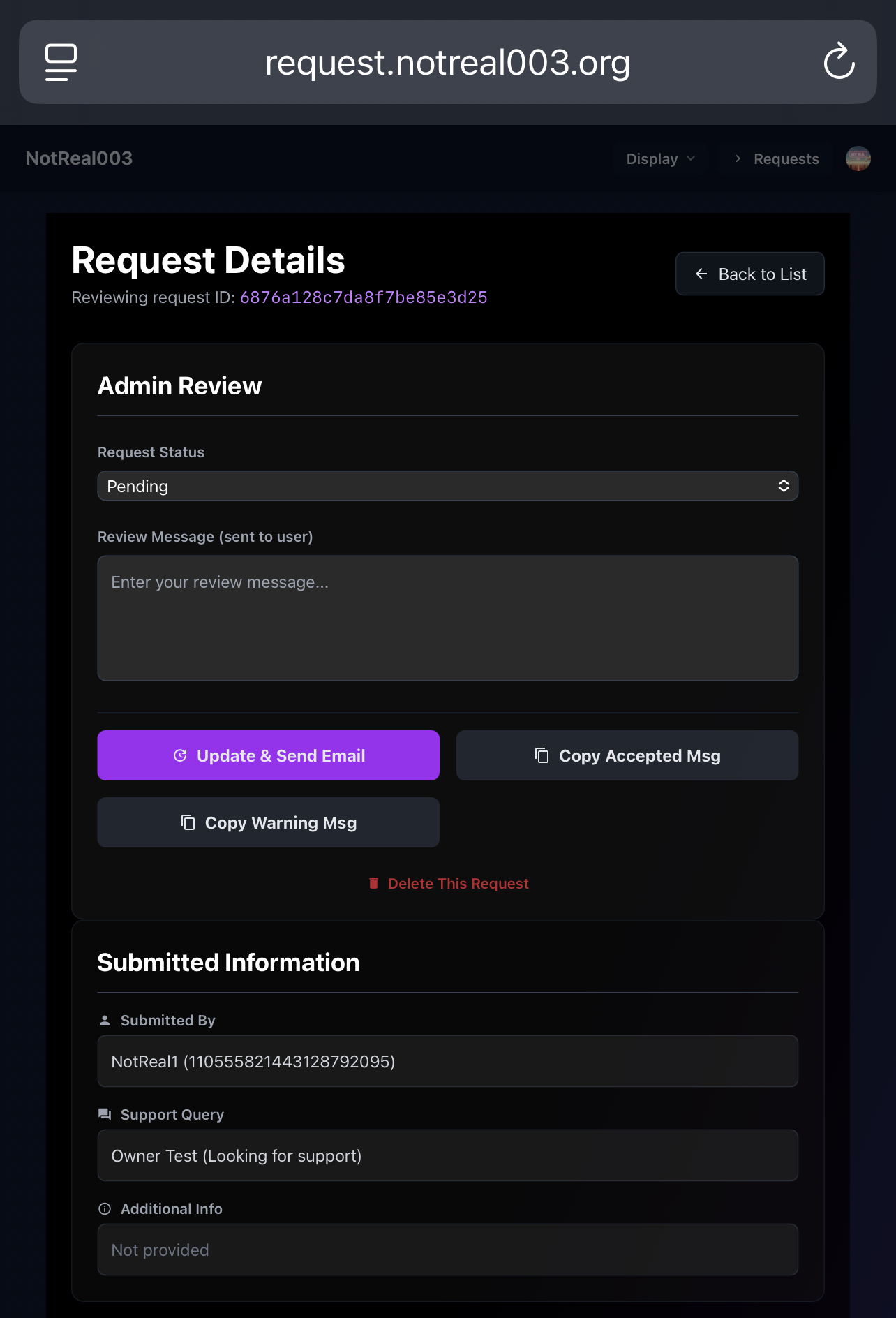
Task: Tap the request.notreal003.org address bar
Action: (448, 62)
